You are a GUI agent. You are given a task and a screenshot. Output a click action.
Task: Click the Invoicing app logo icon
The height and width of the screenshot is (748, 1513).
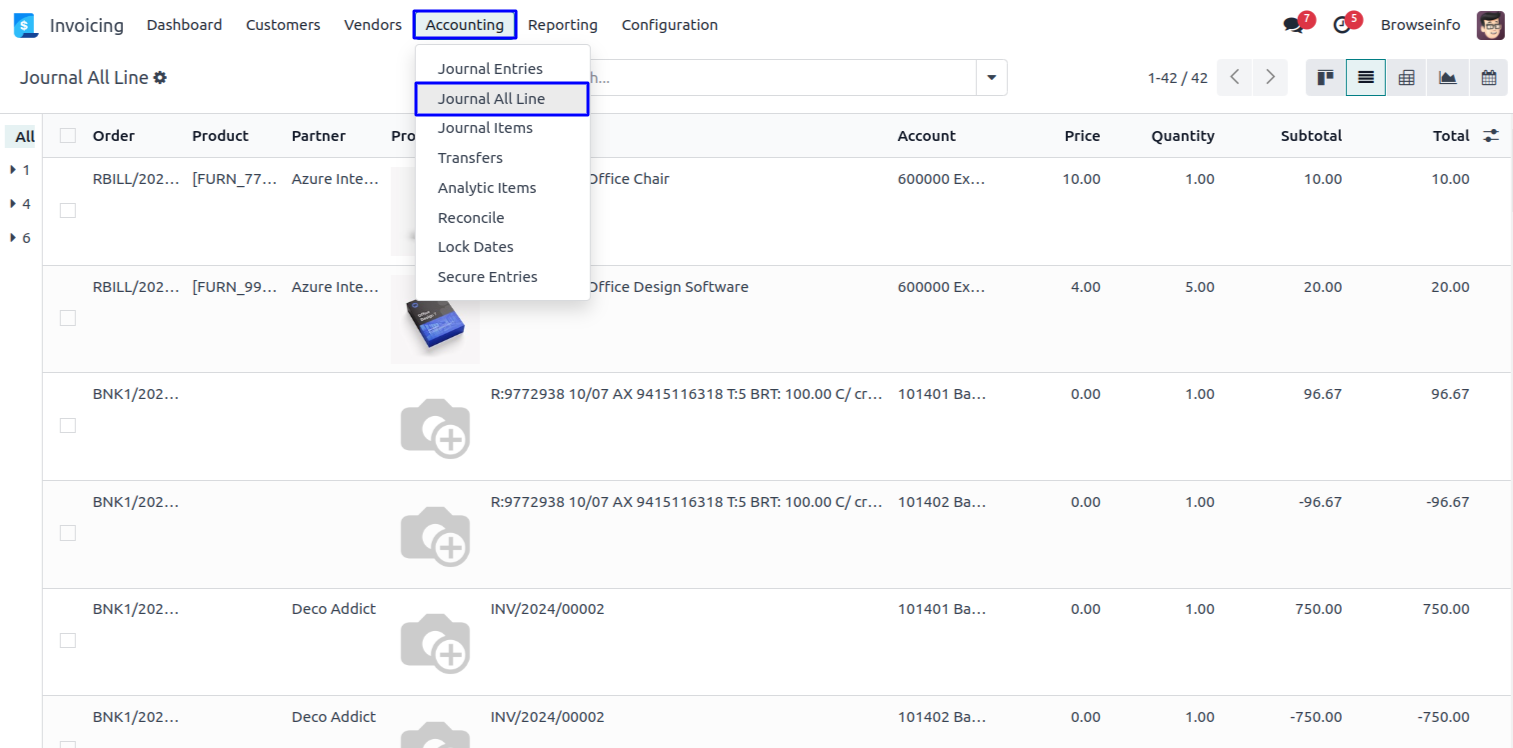[25, 25]
